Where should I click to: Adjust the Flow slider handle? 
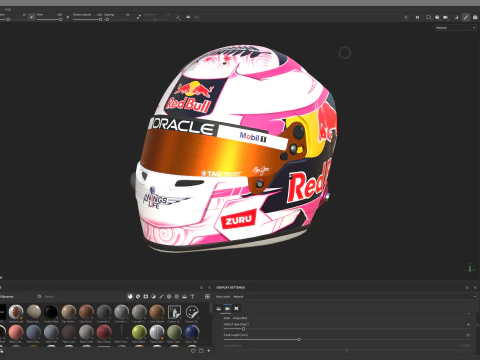click(61, 20)
